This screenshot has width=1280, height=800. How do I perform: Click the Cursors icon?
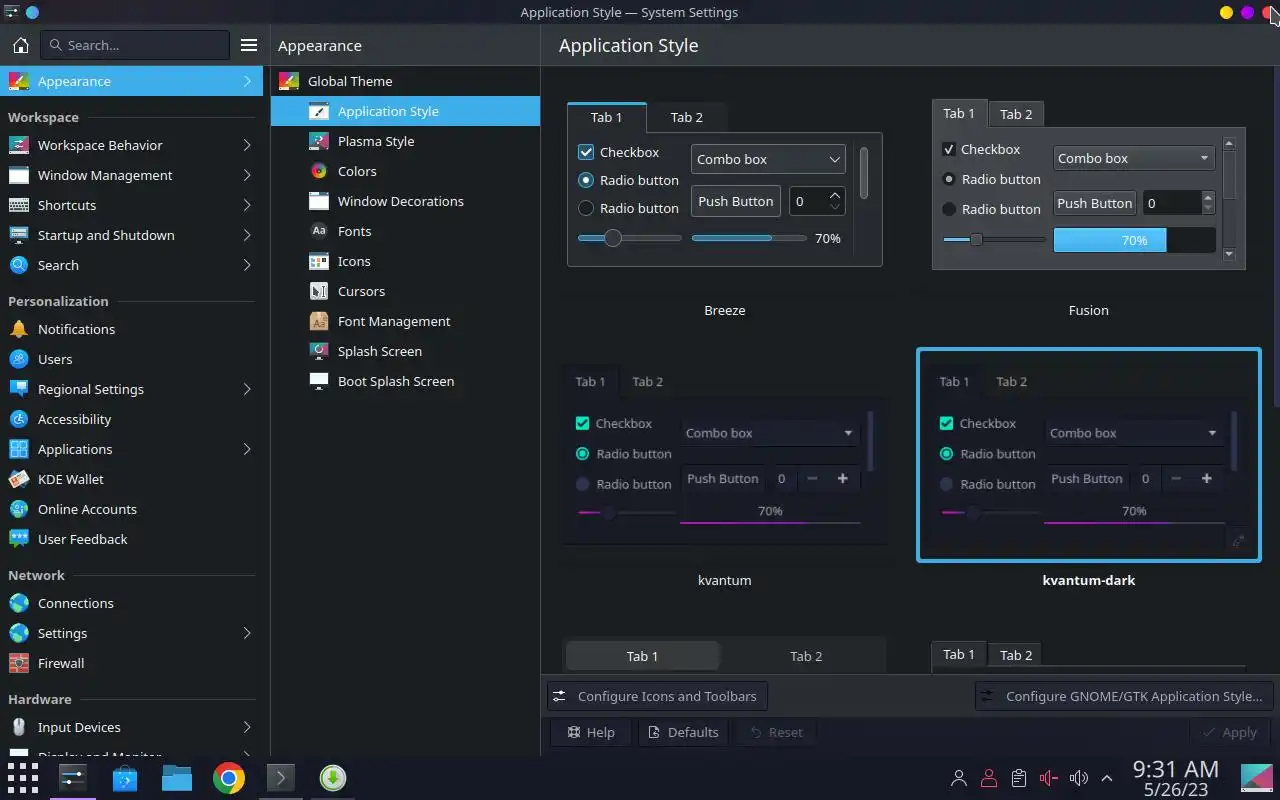tap(319, 291)
